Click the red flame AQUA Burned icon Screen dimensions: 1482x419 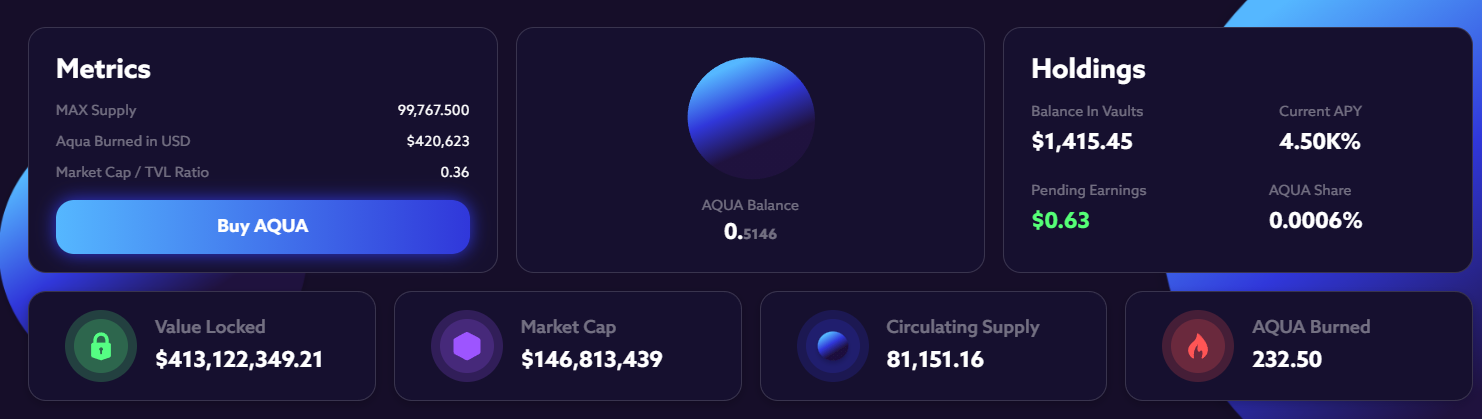click(1197, 346)
